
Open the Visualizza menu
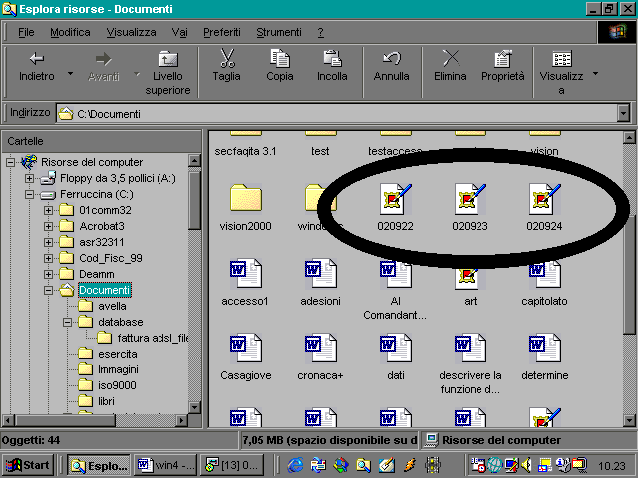(x=131, y=32)
